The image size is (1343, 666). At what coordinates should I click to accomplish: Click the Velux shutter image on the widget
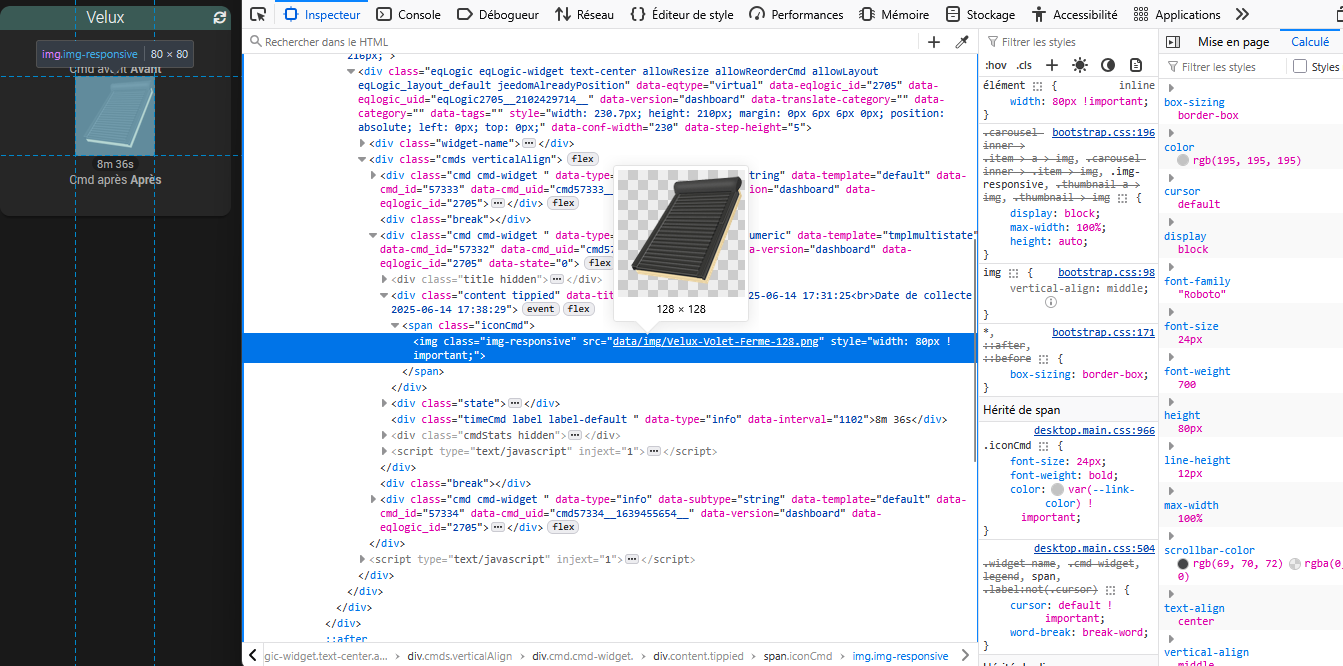(115, 116)
